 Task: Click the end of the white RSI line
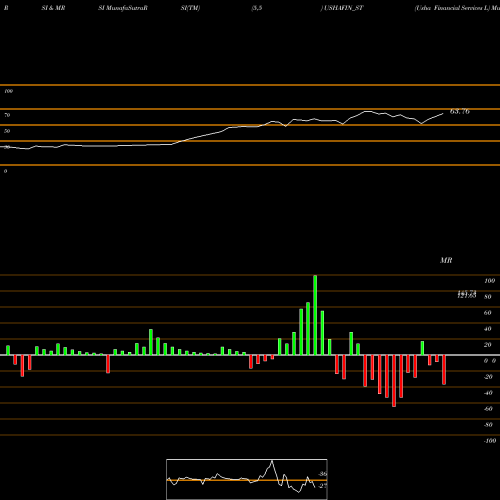(443, 114)
